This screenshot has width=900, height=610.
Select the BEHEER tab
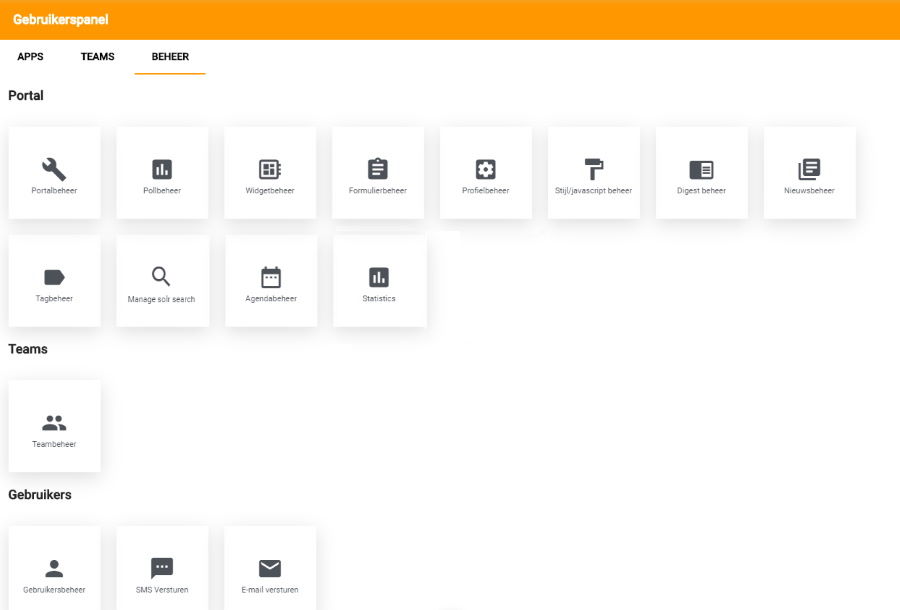pyautogui.click(x=170, y=57)
